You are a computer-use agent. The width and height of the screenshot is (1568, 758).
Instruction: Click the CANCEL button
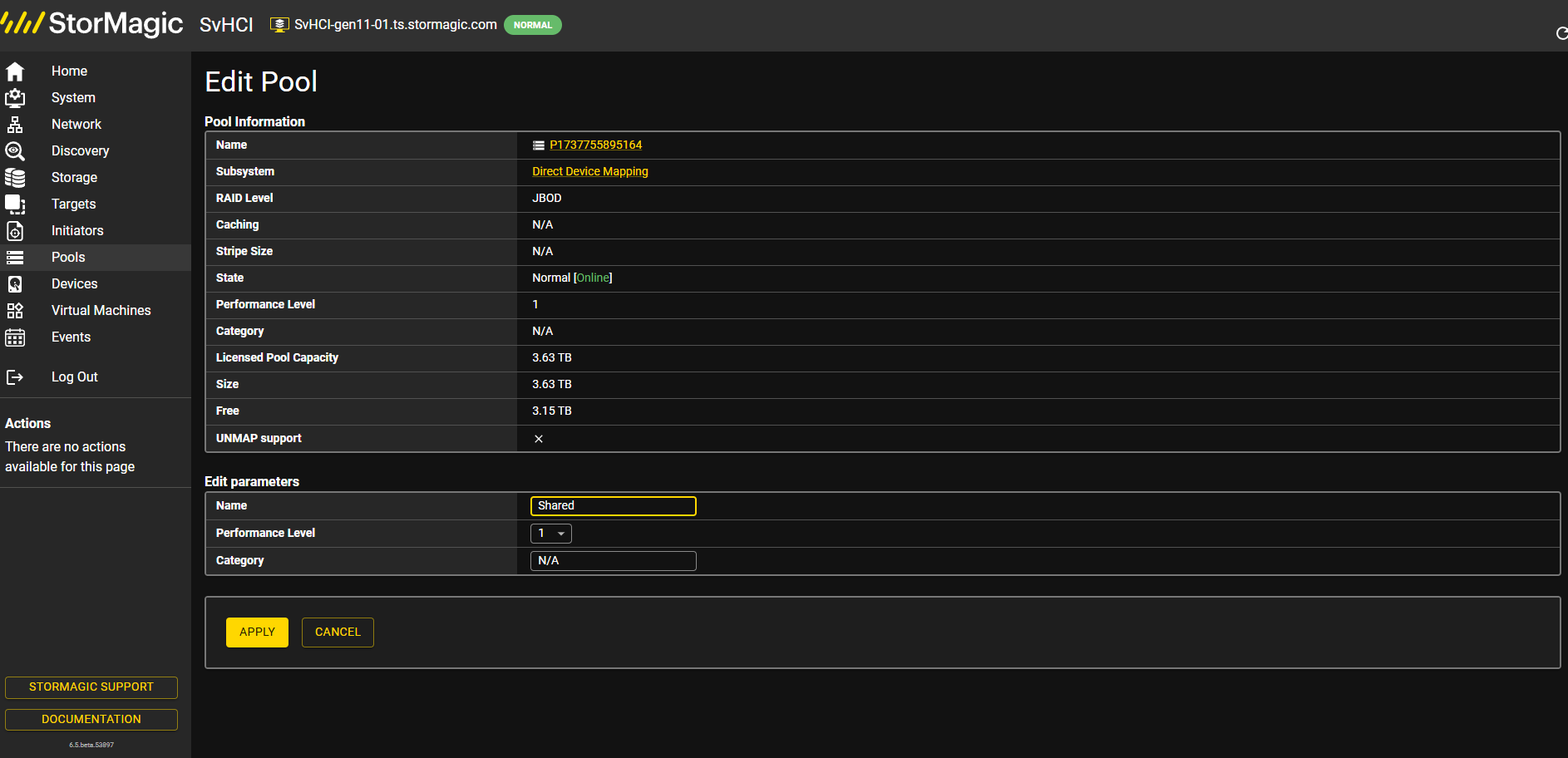pos(338,632)
